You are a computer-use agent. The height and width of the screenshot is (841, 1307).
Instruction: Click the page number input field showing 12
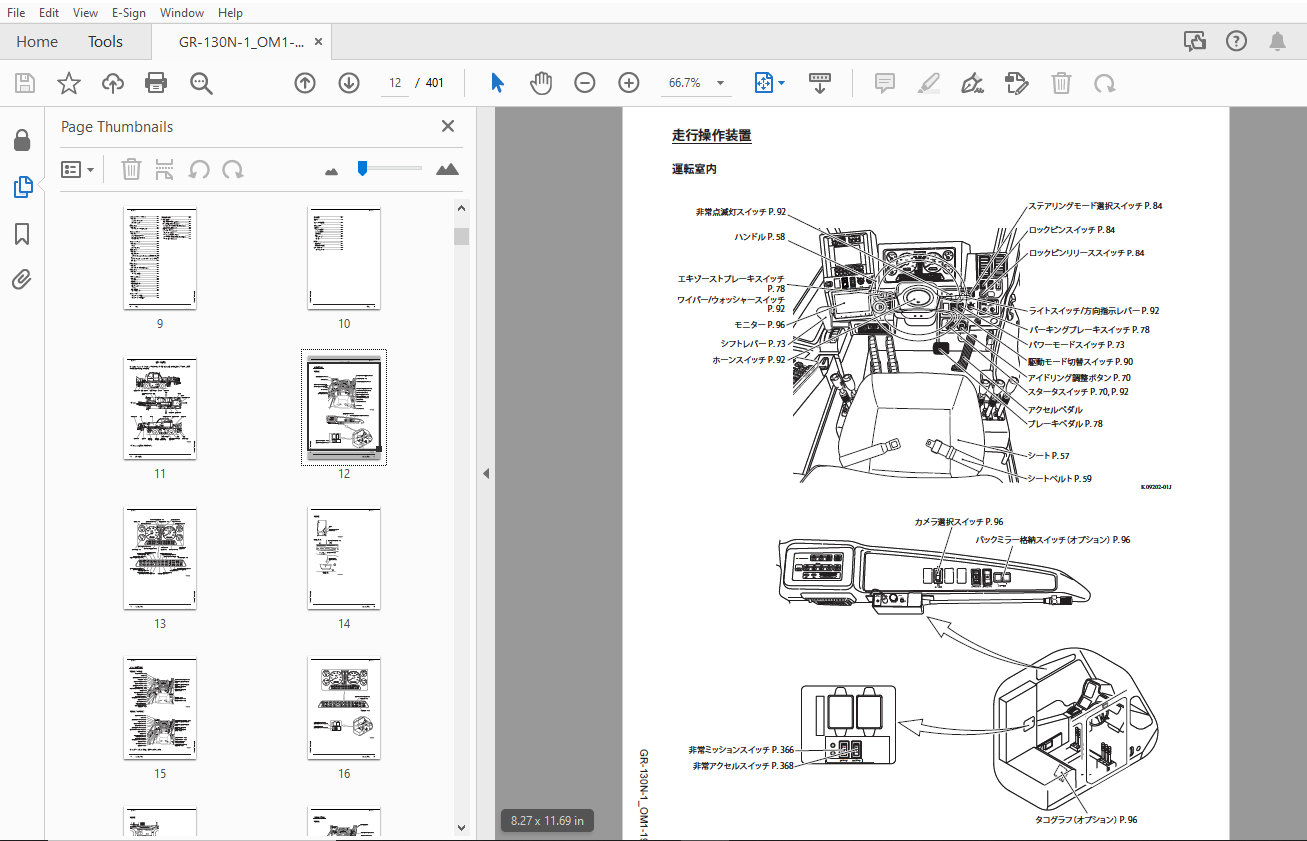click(x=396, y=83)
